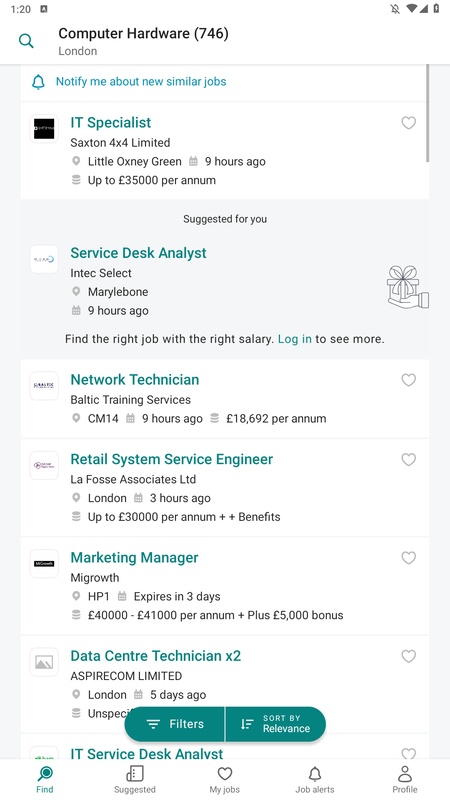Viewport: 450px width, 800px height.
Task: Click the Baltic Training Services logo
Action: coord(44,386)
